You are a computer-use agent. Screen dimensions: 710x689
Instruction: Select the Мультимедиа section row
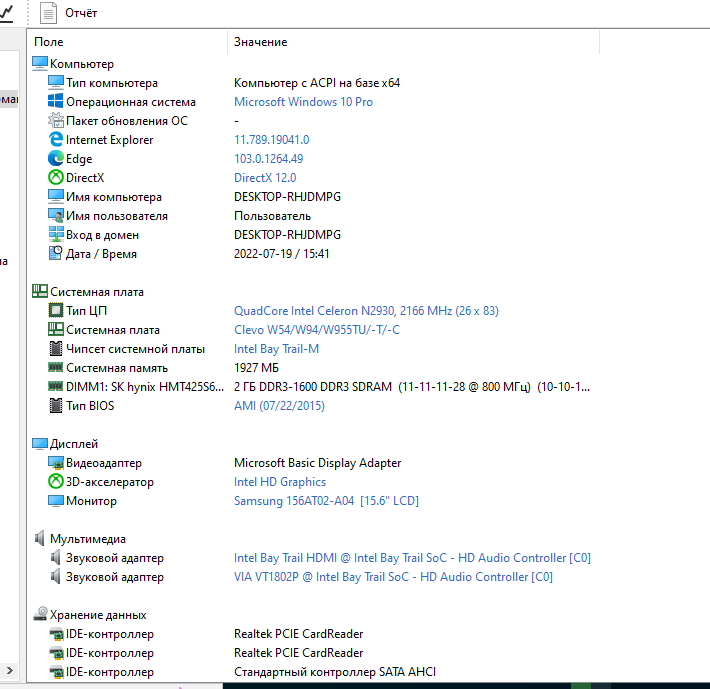(x=88, y=539)
